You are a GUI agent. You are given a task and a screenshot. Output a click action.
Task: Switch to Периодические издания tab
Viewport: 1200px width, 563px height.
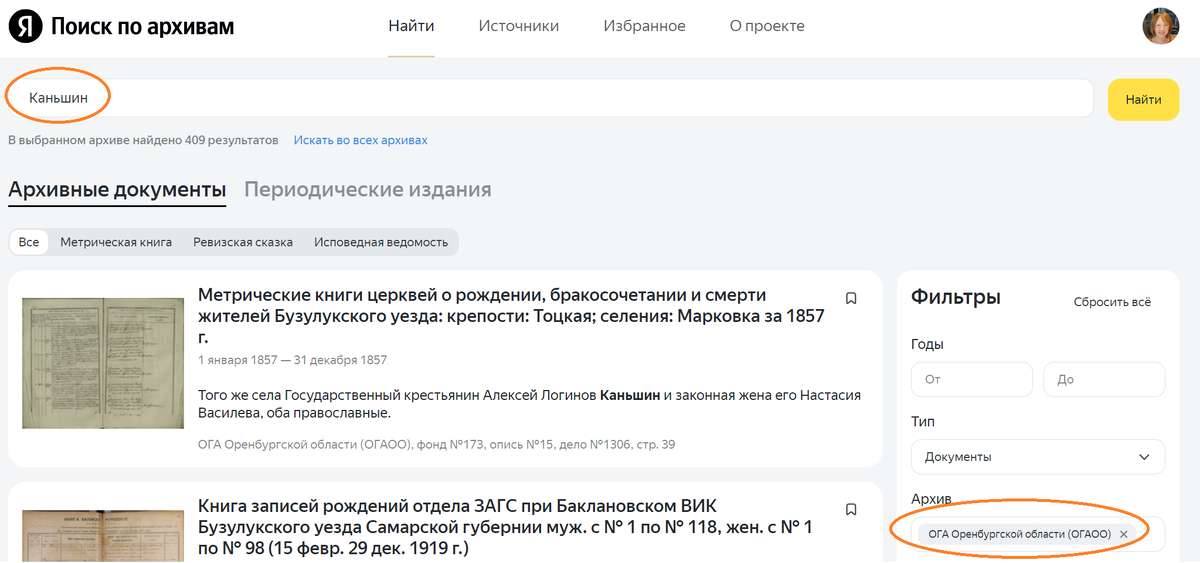[x=368, y=189]
